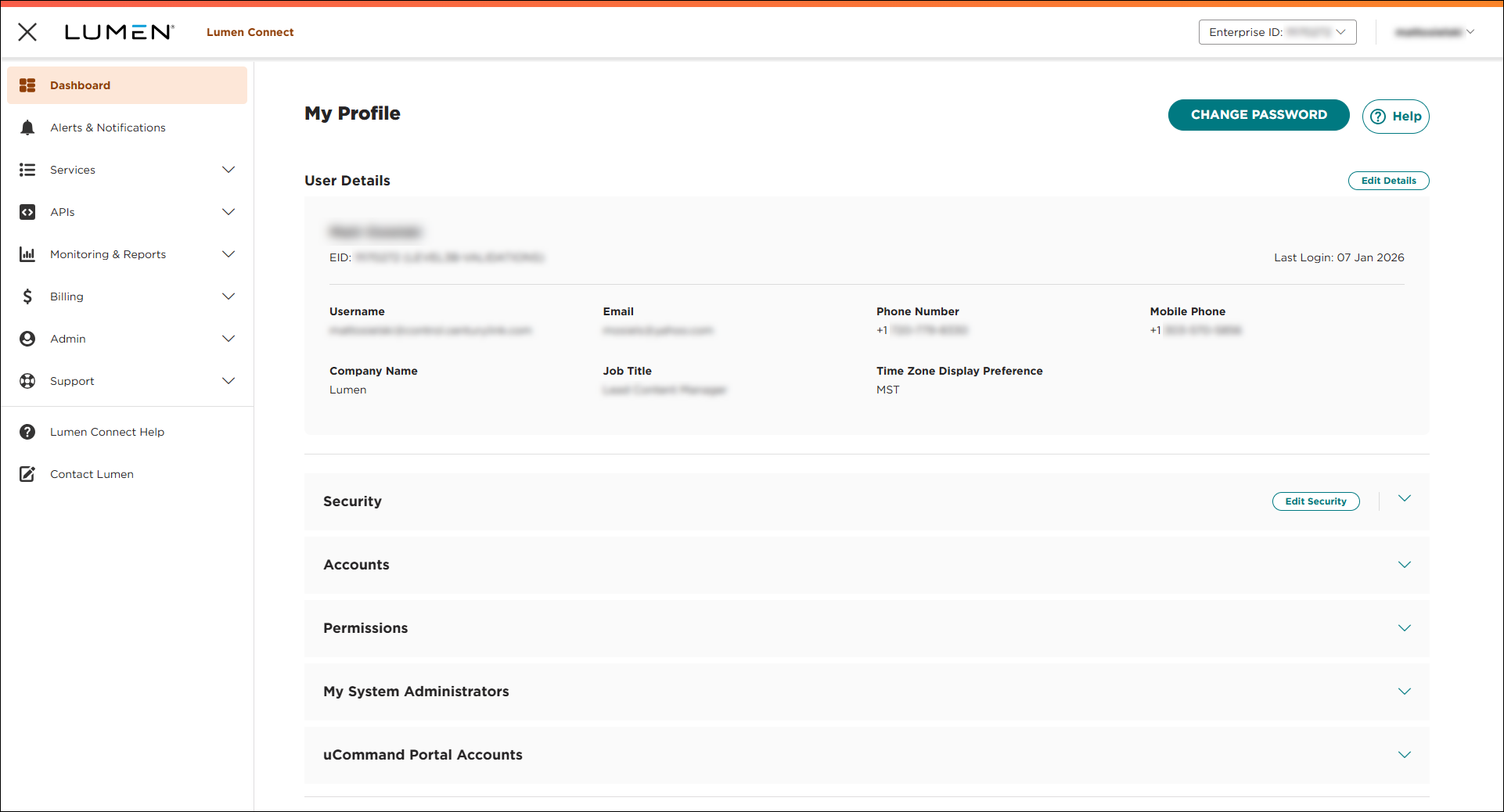The image size is (1504, 812).
Task: Expand the Admin menu chevron
Action: tap(228, 339)
